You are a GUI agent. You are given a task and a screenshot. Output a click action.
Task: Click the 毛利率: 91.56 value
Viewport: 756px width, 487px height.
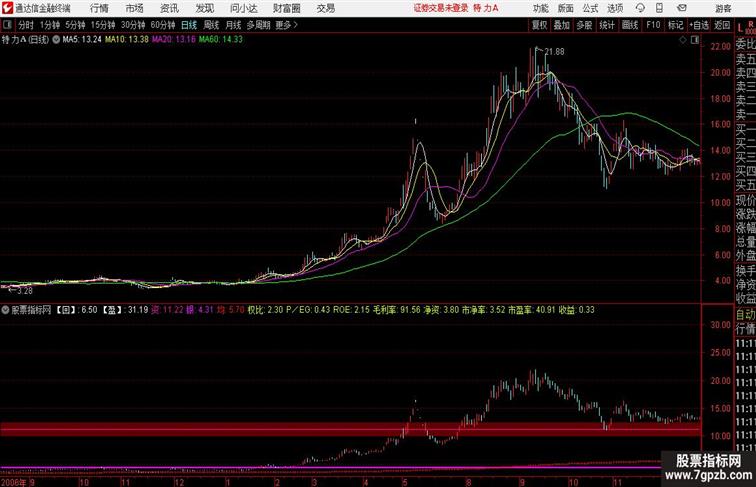click(x=396, y=310)
